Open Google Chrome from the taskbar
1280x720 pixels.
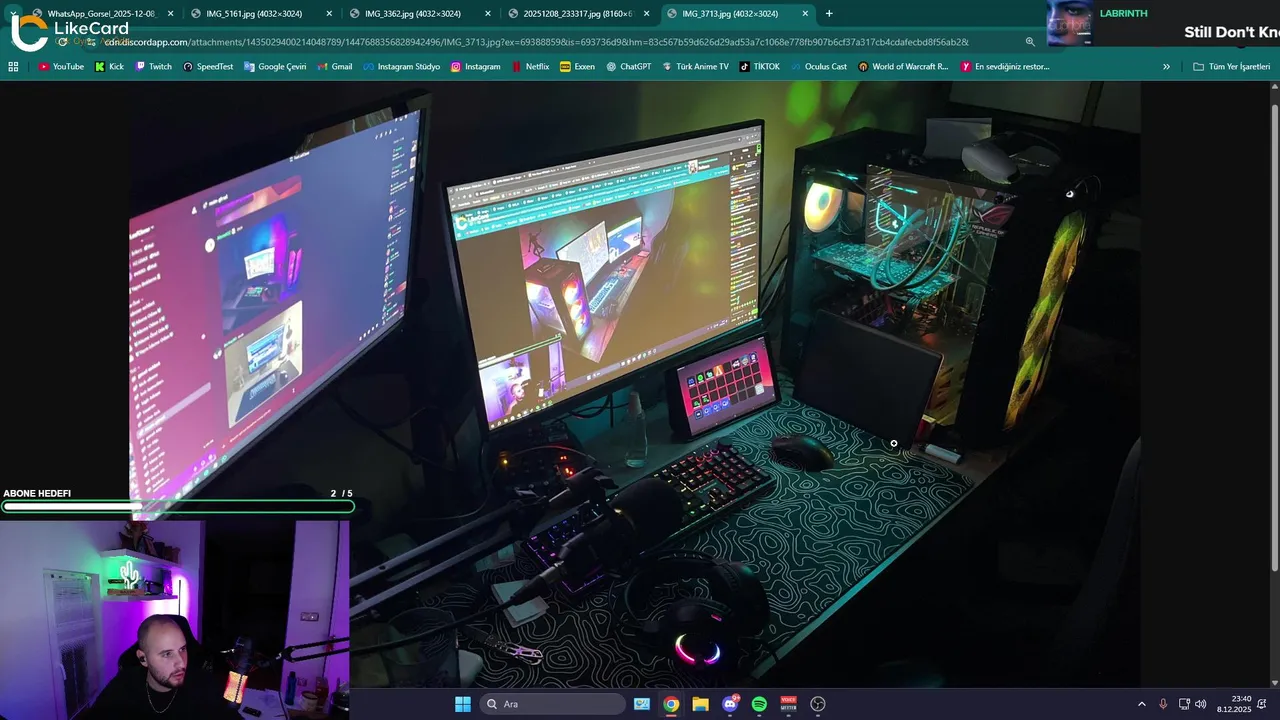coord(671,704)
